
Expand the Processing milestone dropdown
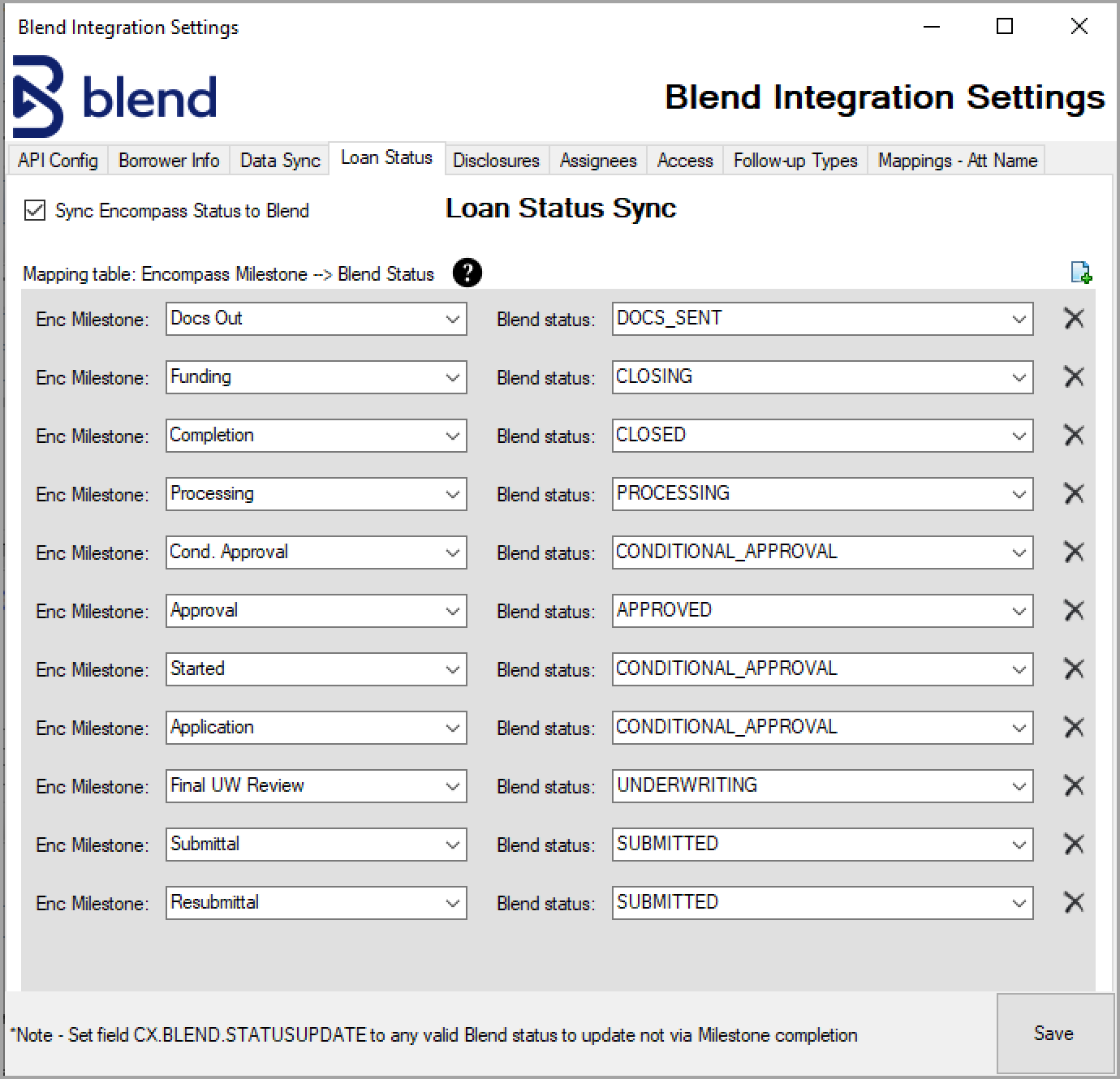click(x=317, y=494)
